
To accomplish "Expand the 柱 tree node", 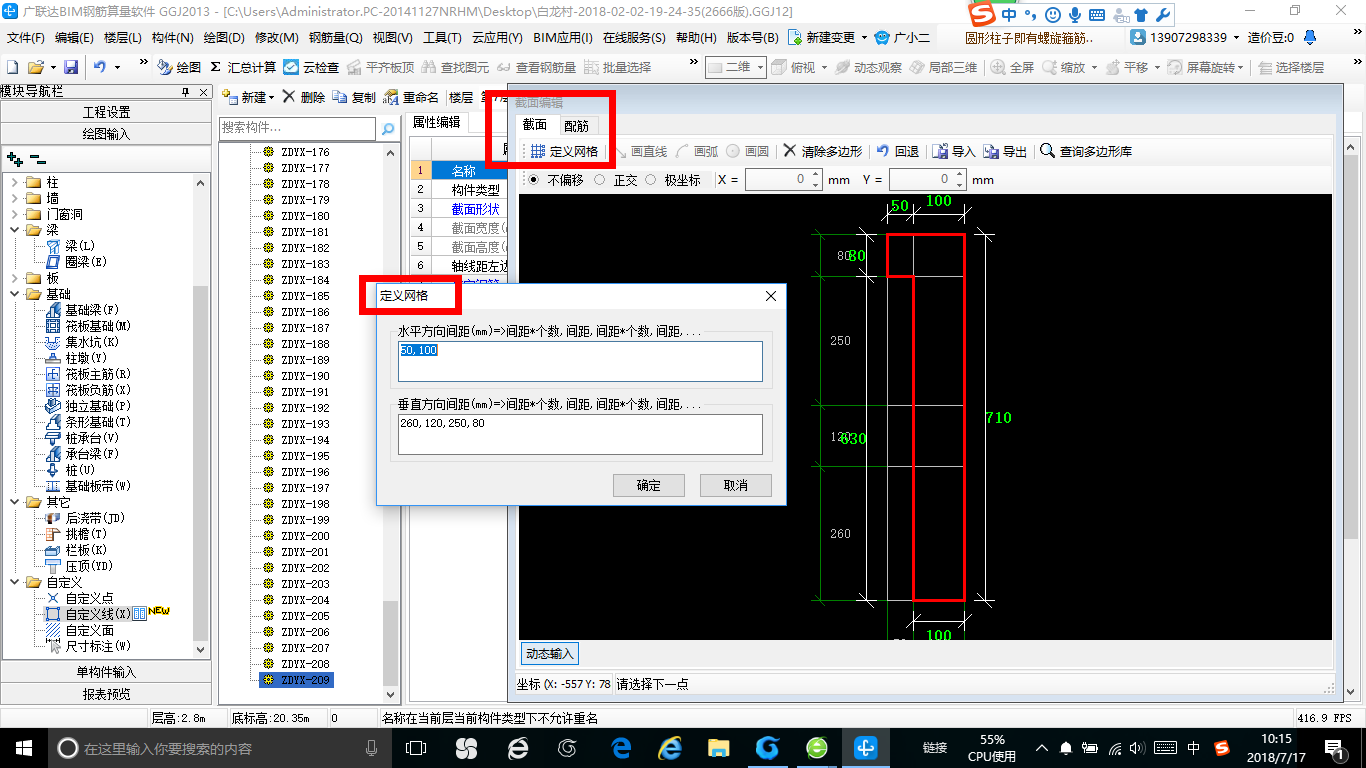I will (x=14, y=183).
